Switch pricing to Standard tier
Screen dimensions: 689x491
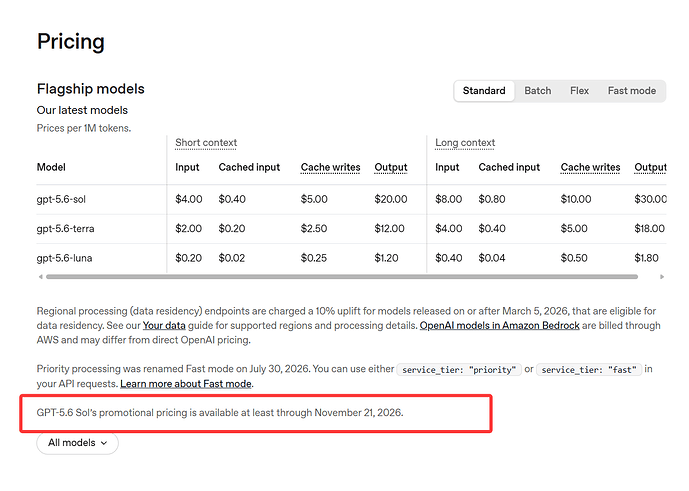tap(484, 91)
